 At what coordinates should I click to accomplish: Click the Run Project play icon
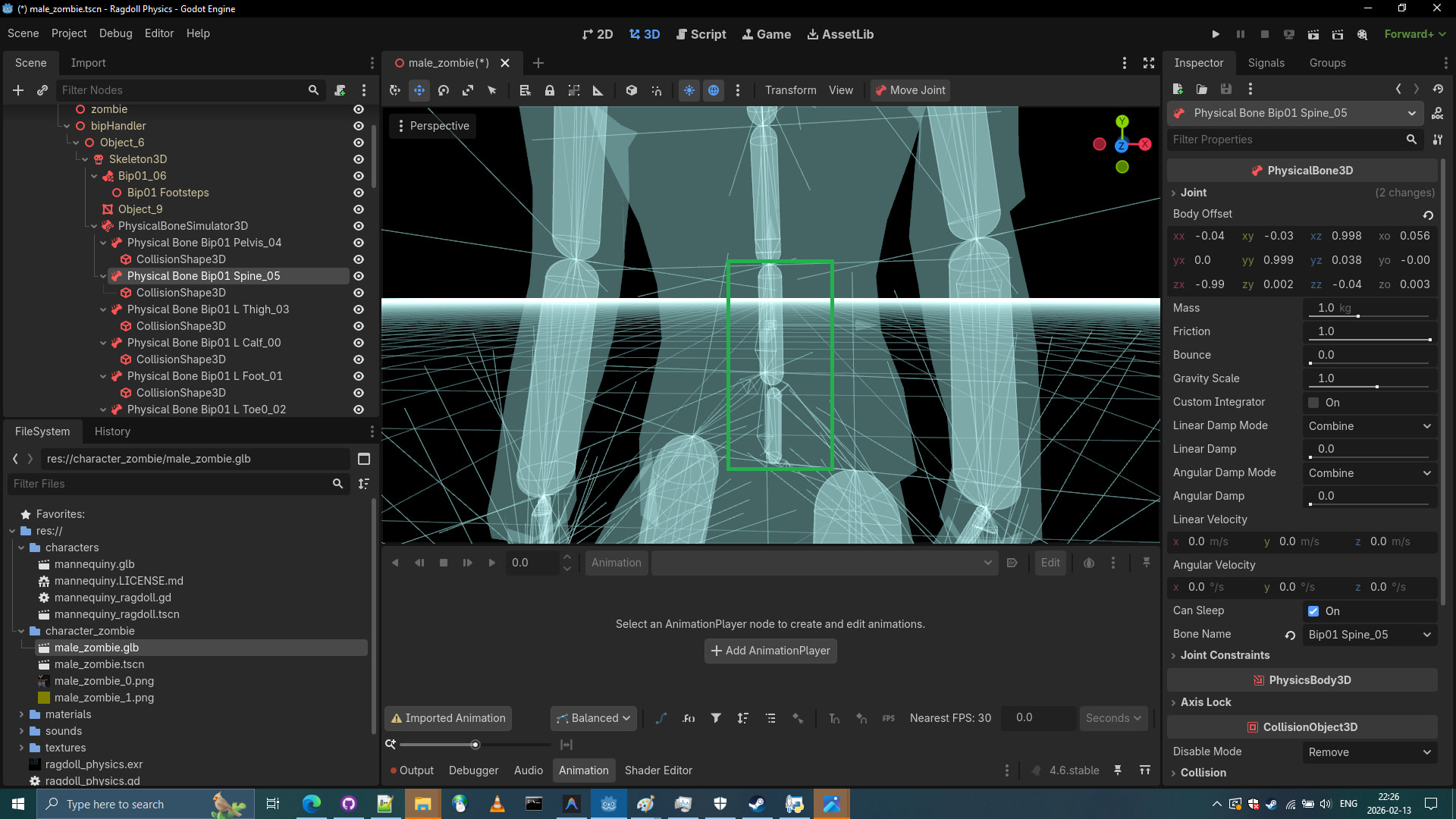click(x=1216, y=34)
